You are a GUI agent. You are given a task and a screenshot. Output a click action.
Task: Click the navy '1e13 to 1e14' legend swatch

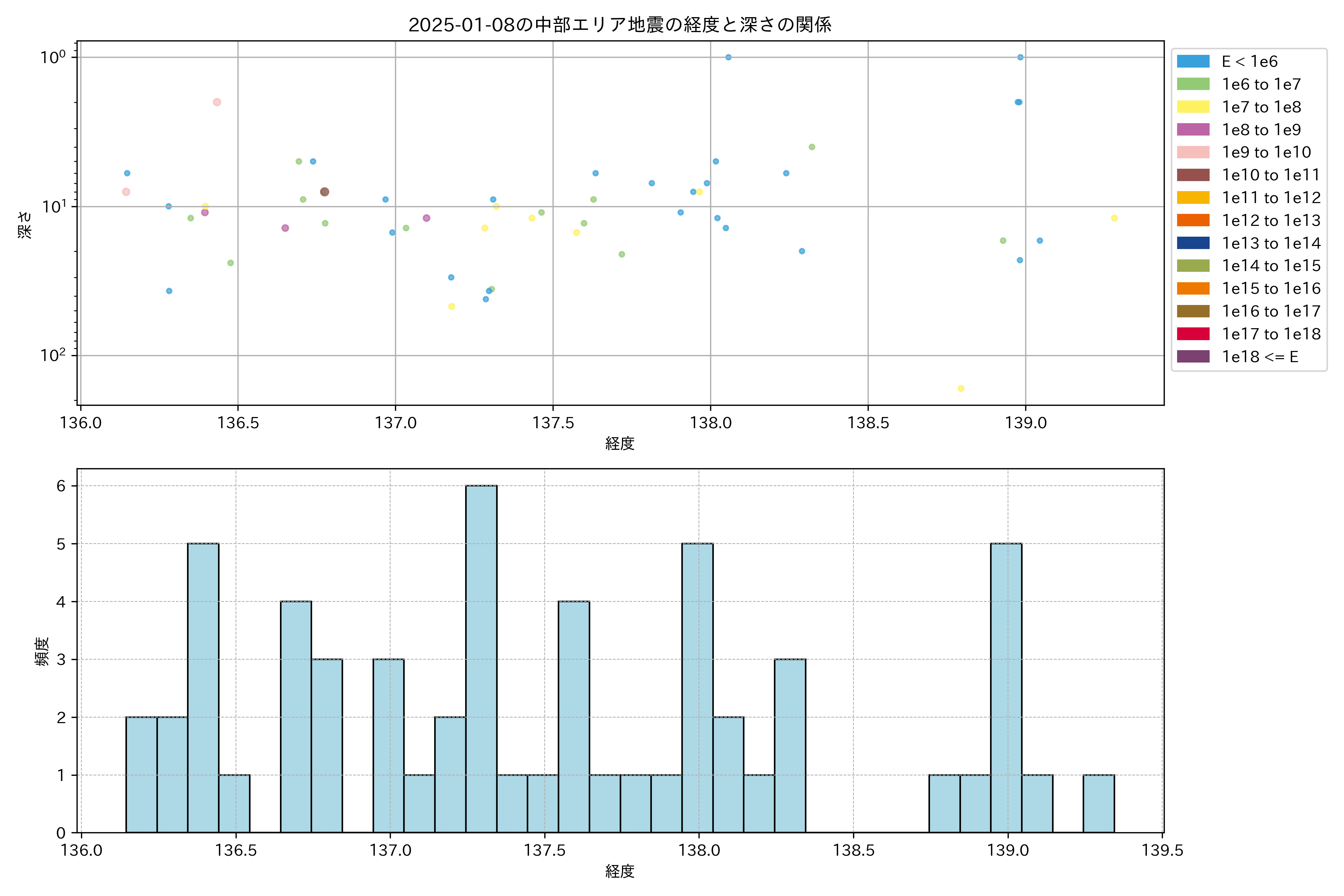click(x=1192, y=243)
